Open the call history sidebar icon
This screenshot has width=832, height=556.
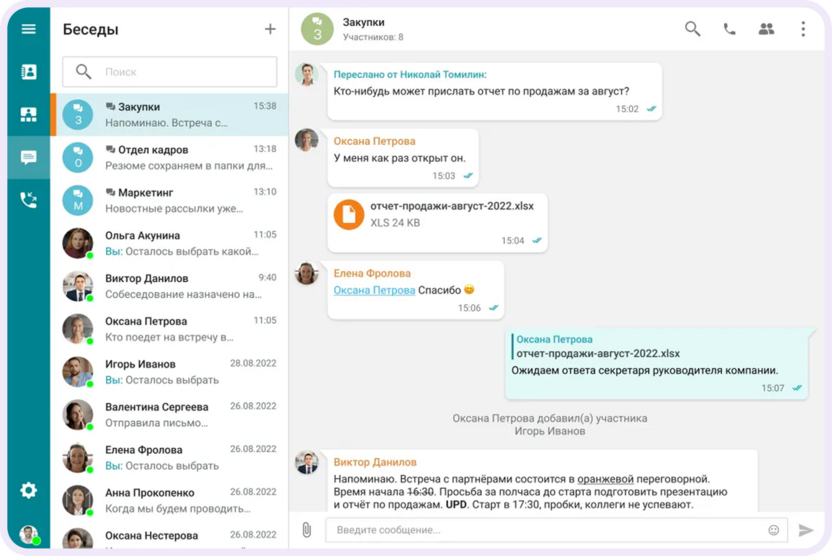tap(29, 199)
